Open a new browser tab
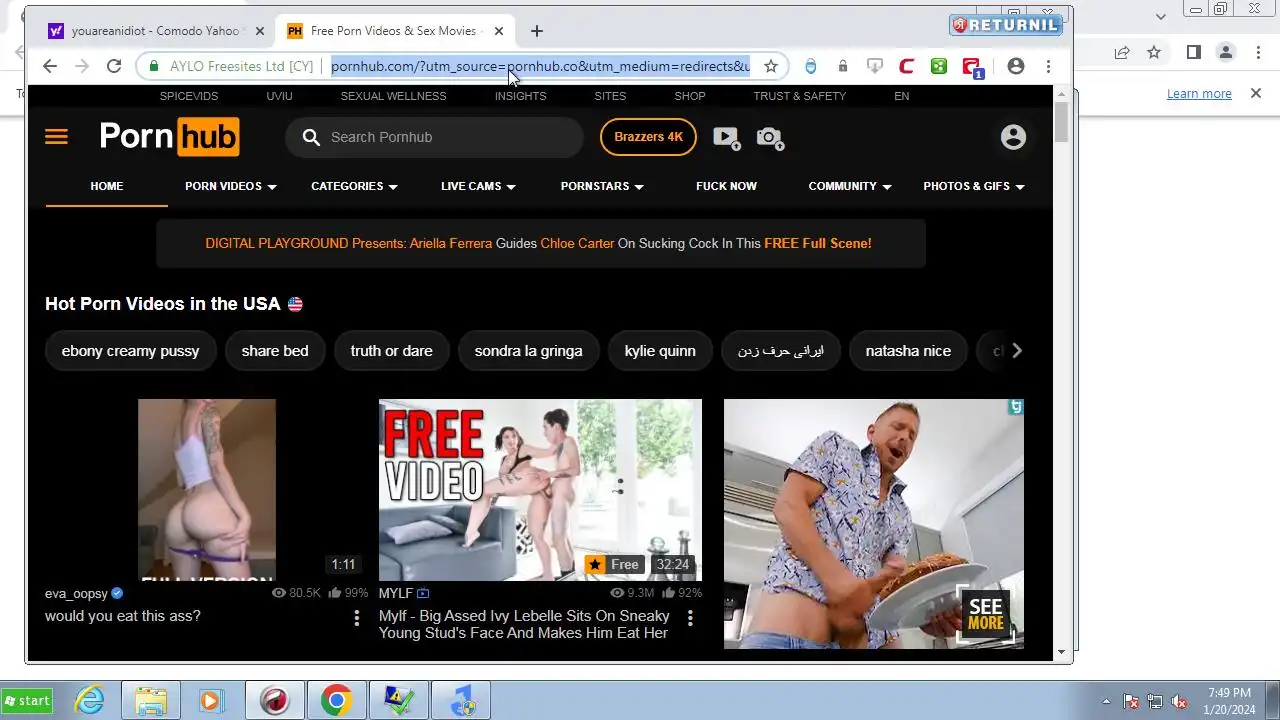The height and width of the screenshot is (720, 1280). coord(537,31)
